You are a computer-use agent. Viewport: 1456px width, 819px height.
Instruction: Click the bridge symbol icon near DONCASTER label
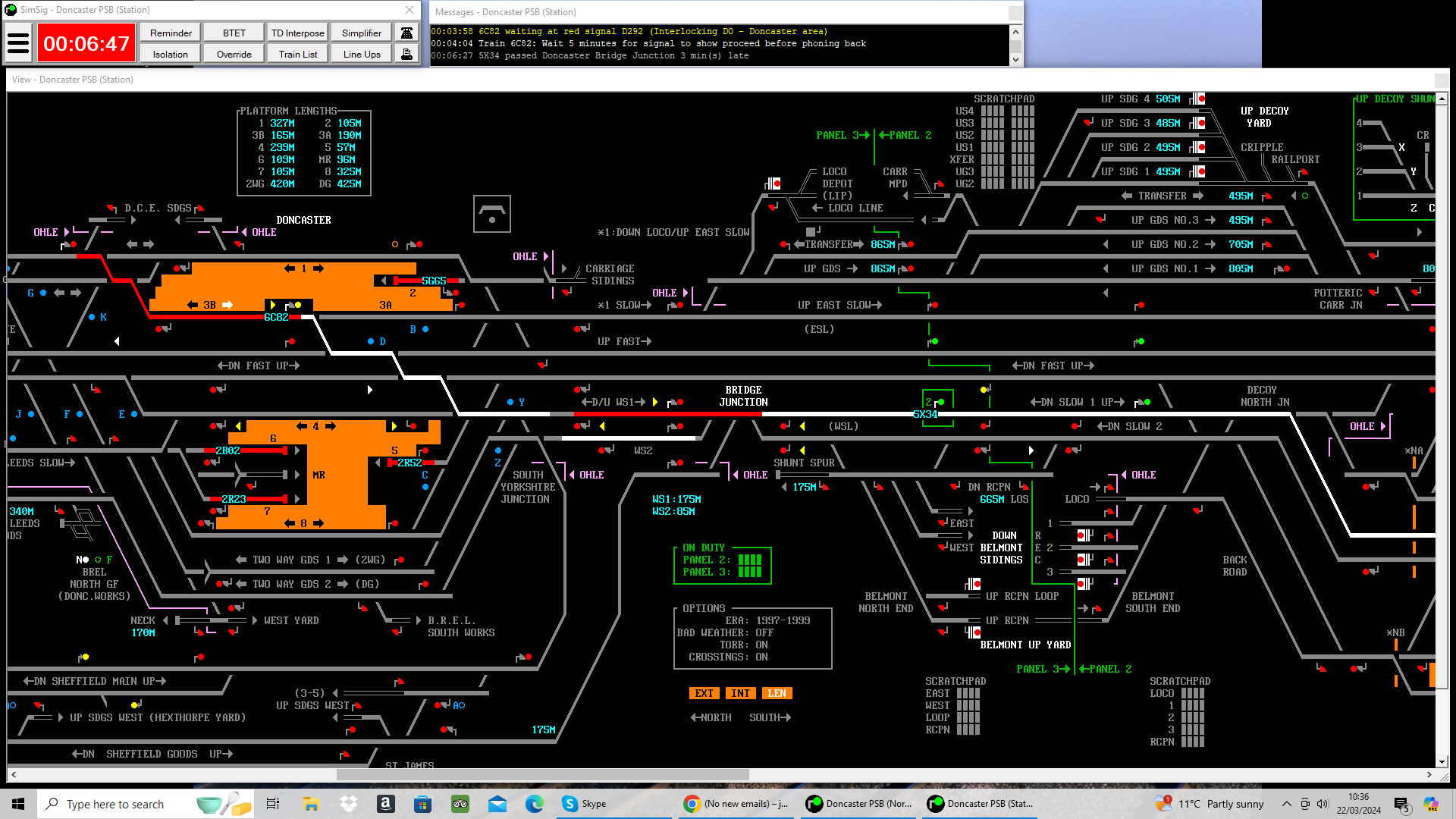coord(492,213)
